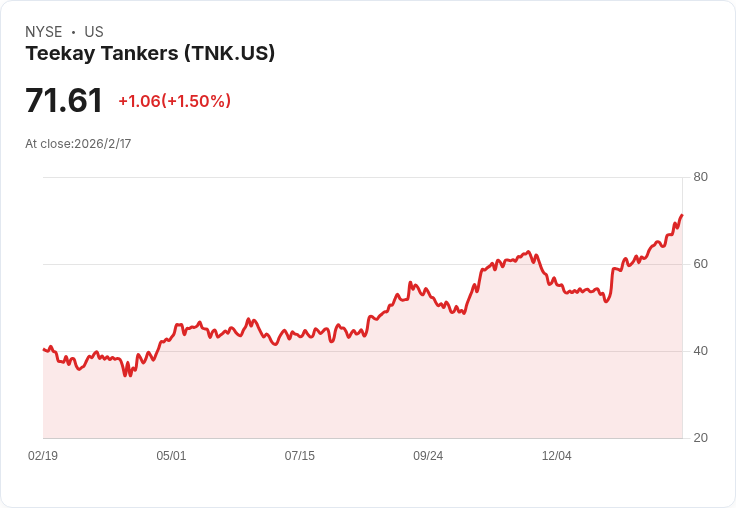Click the 07/15 date axis label
The height and width of the screenshot is (508, 736).
(299, 455)
